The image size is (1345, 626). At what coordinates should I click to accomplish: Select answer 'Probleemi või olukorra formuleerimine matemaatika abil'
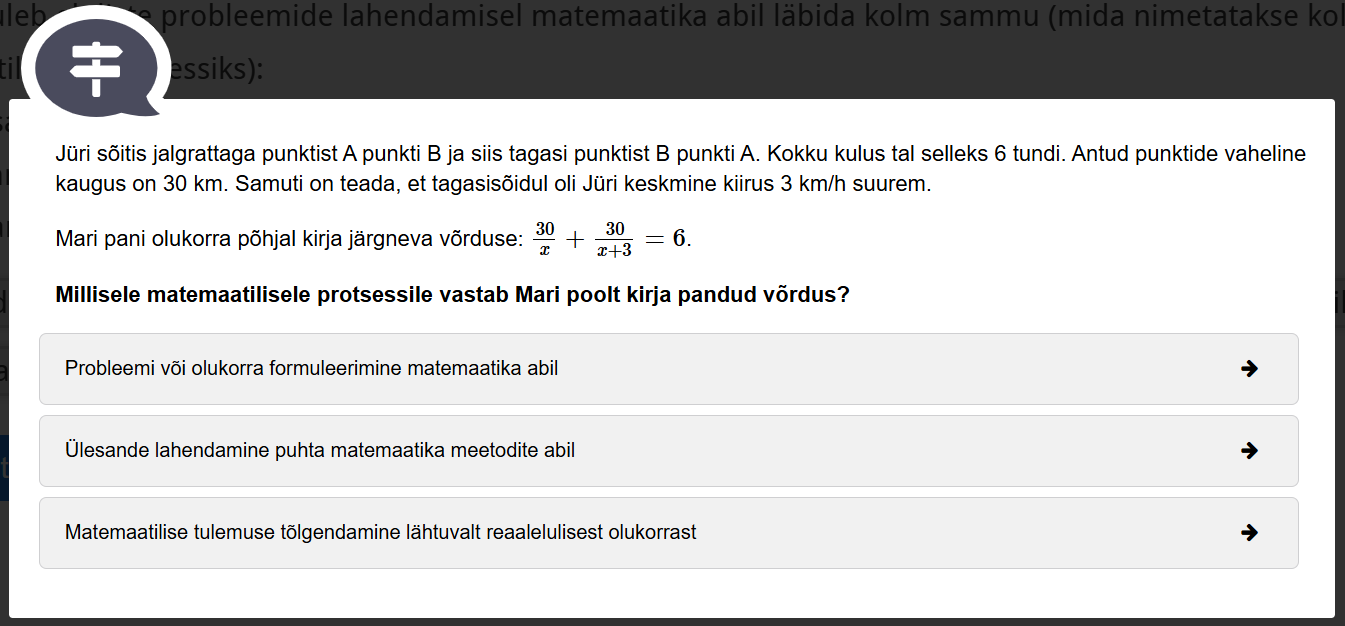[311, 369]
